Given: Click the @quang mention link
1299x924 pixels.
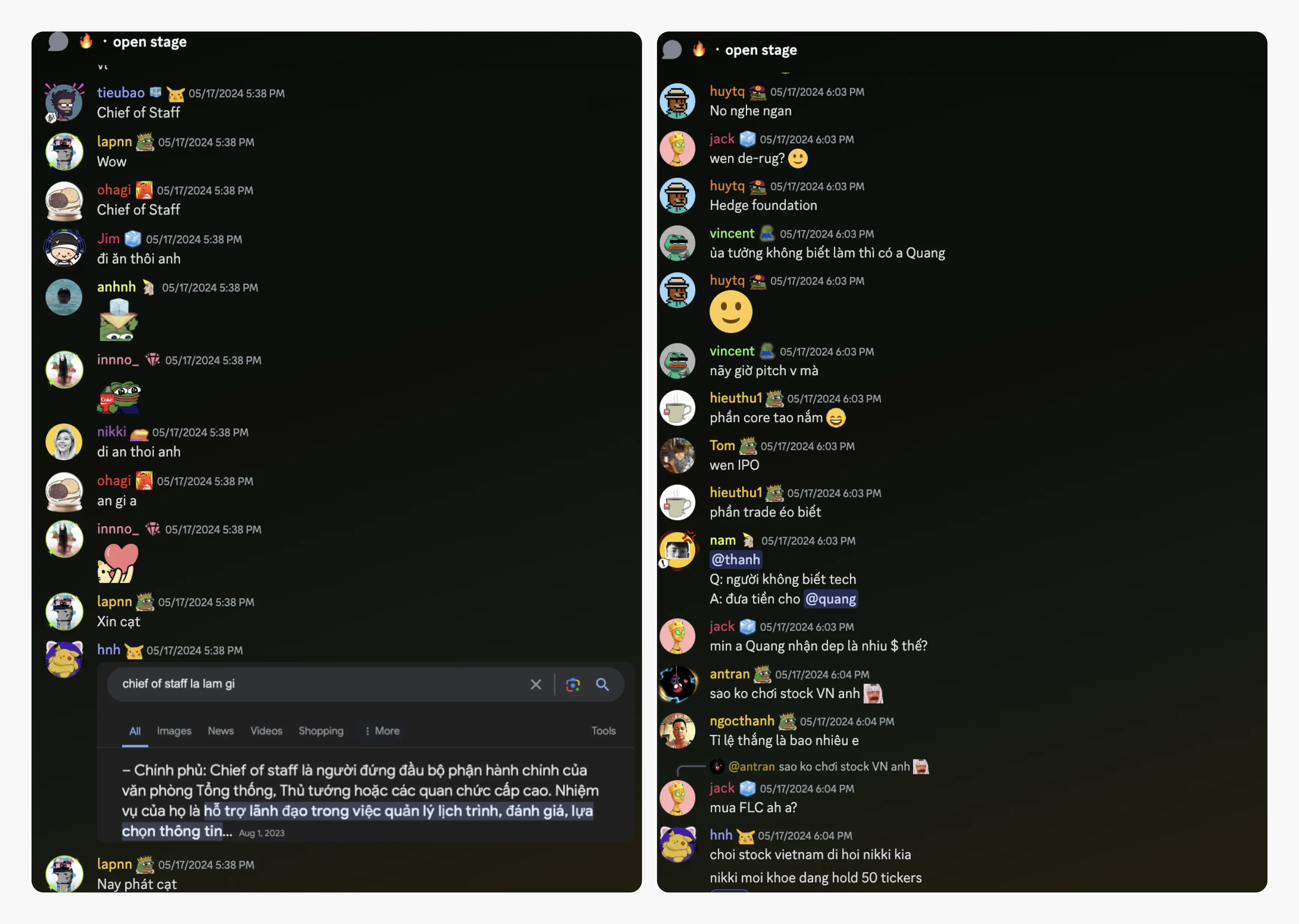Looking at the screenshot, I should pyautogui.click(x=831, y=599).
